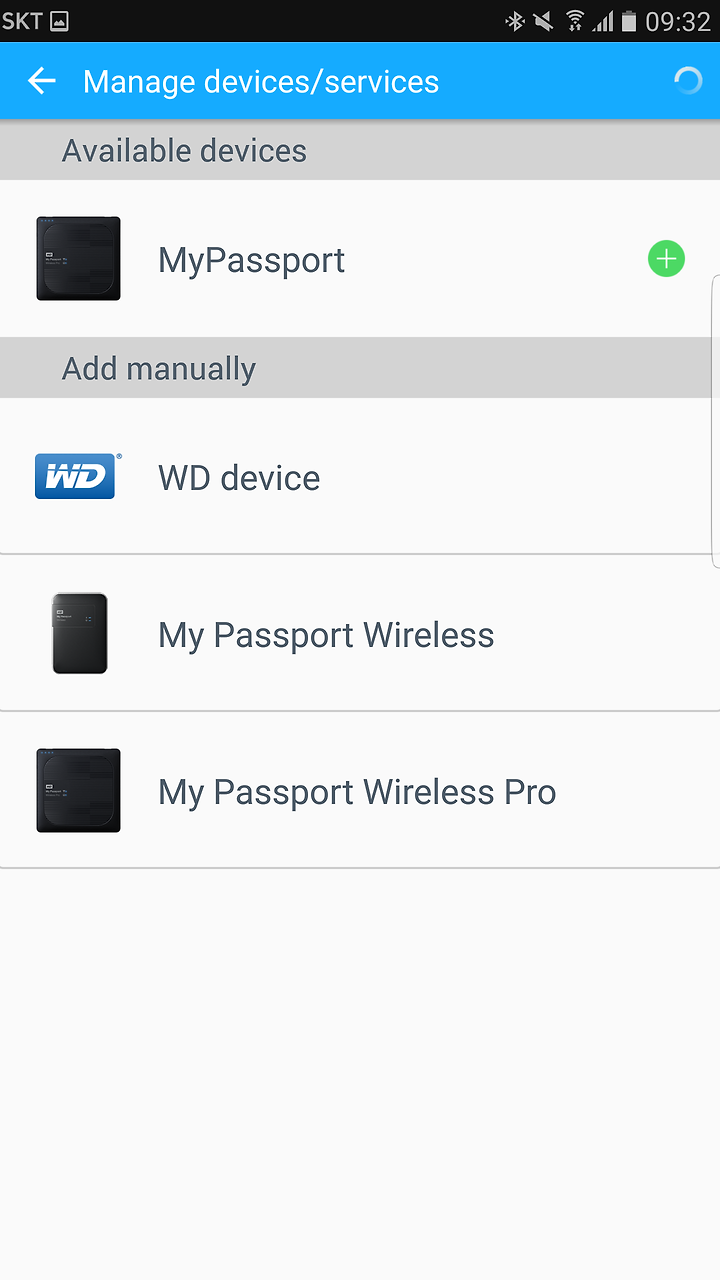Tap the muted sound status icon
The image size is (720, 1280).
tap(544, 21)
